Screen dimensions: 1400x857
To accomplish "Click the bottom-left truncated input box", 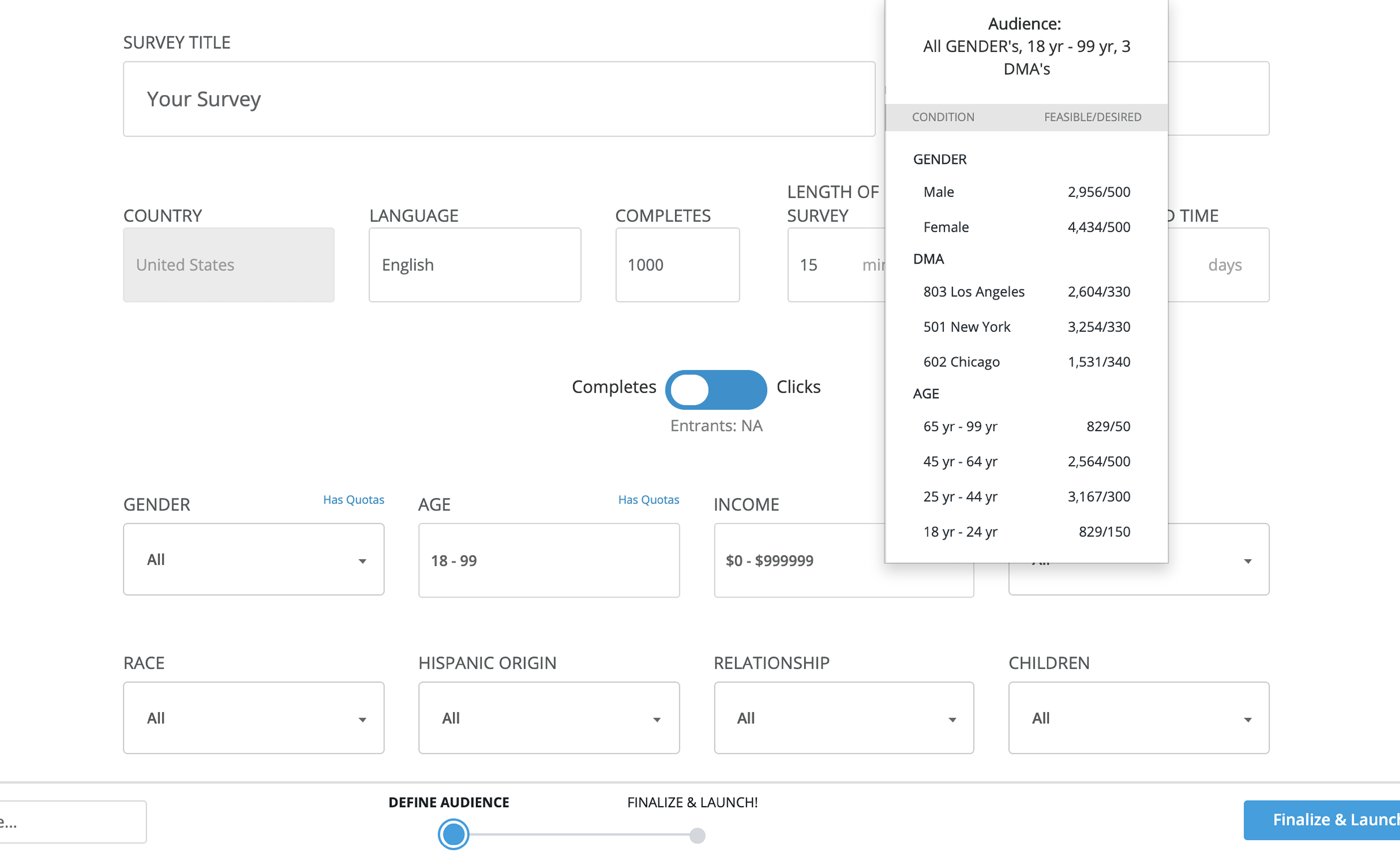I will tap(73, 822).
